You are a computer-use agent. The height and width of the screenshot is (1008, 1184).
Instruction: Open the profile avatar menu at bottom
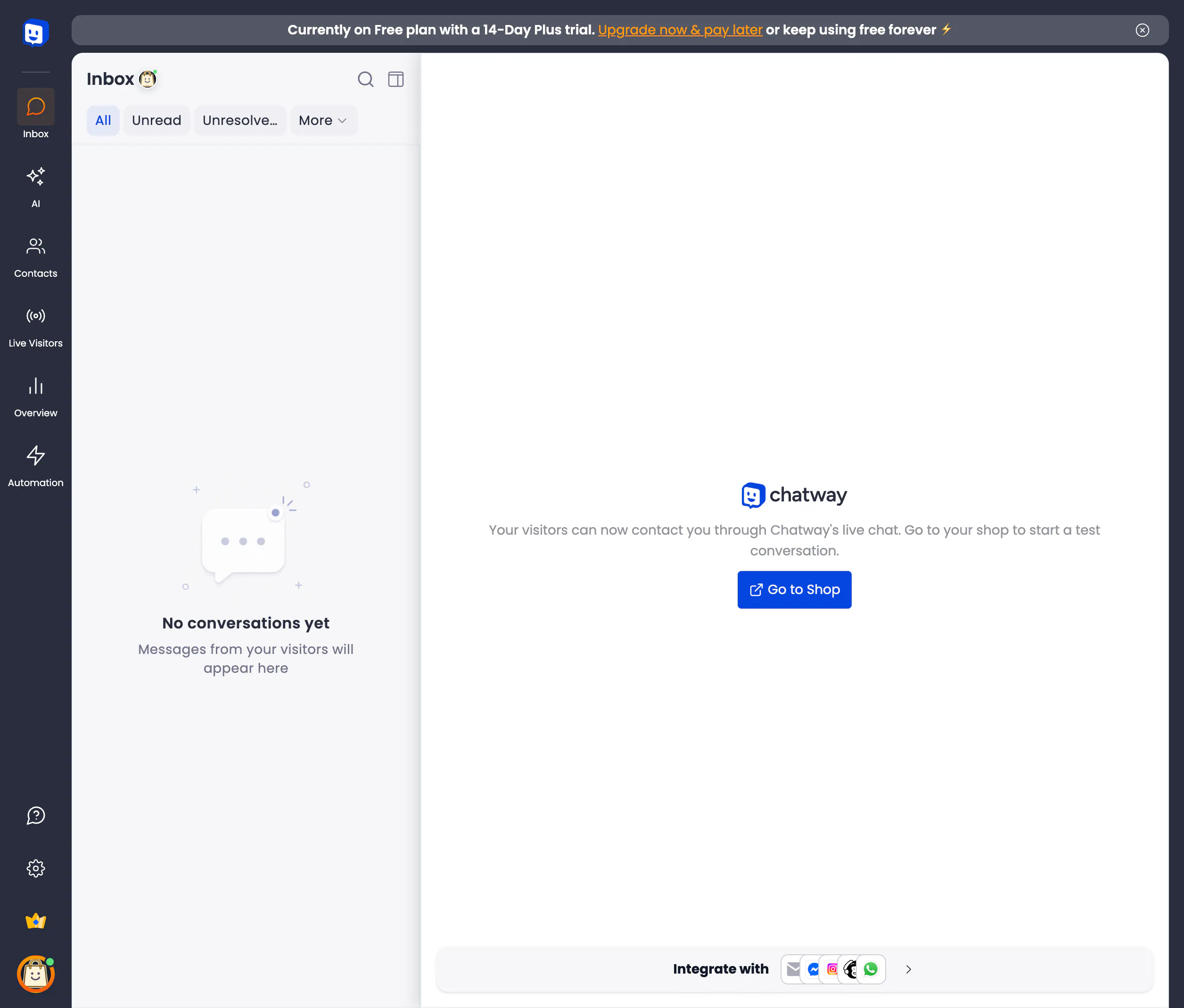tap(35, 974)
